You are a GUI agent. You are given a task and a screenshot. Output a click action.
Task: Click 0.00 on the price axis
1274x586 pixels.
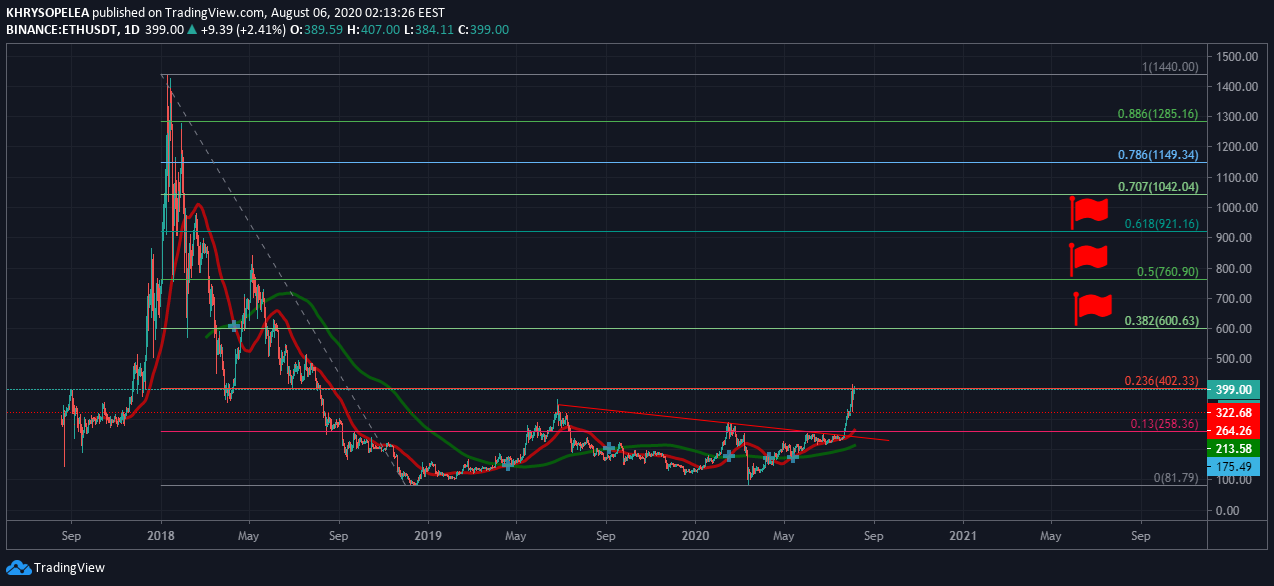coord(1230,511)
